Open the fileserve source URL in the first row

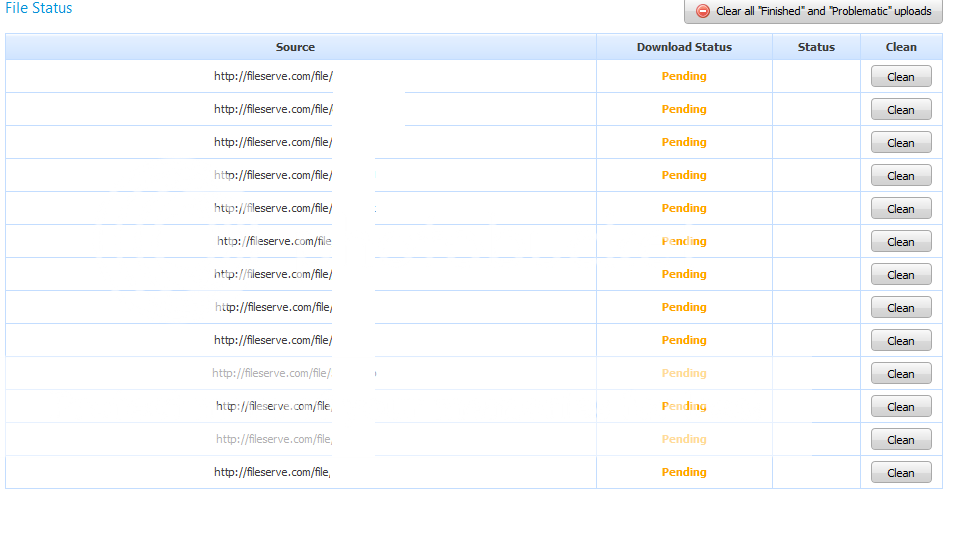(x=273, y=76)
